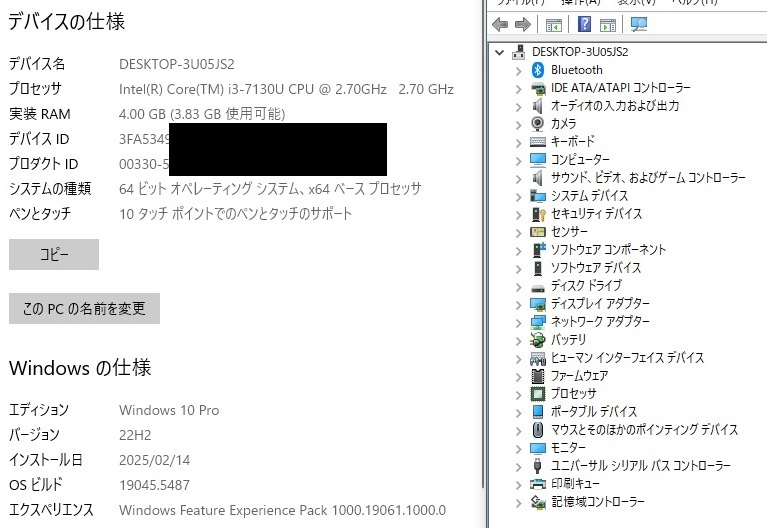Click the バッテリ category icon
The image size is (767, 528).
(538, 340)
